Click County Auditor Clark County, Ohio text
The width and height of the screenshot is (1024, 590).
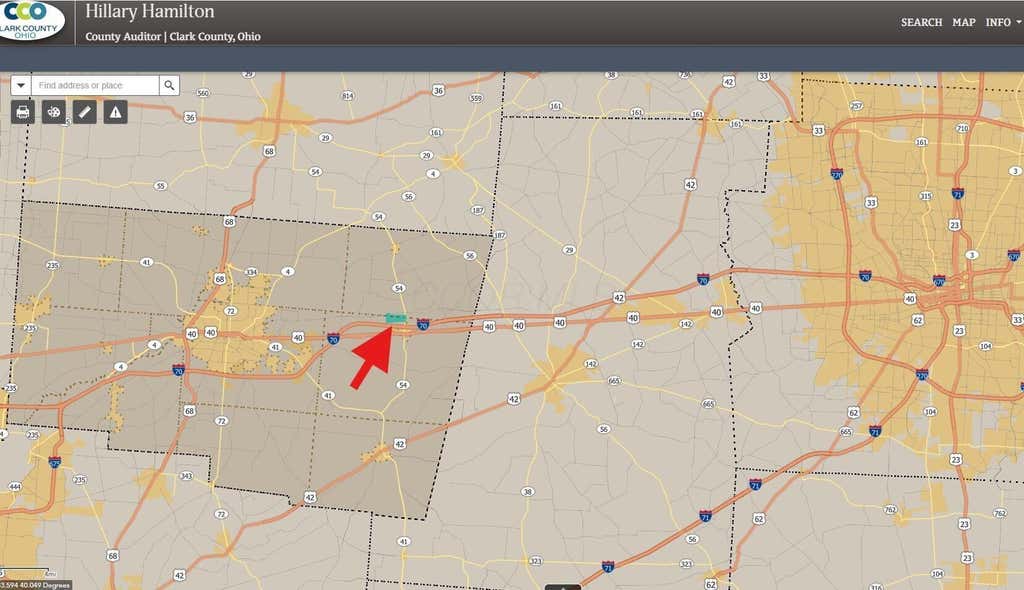point(173,37)
